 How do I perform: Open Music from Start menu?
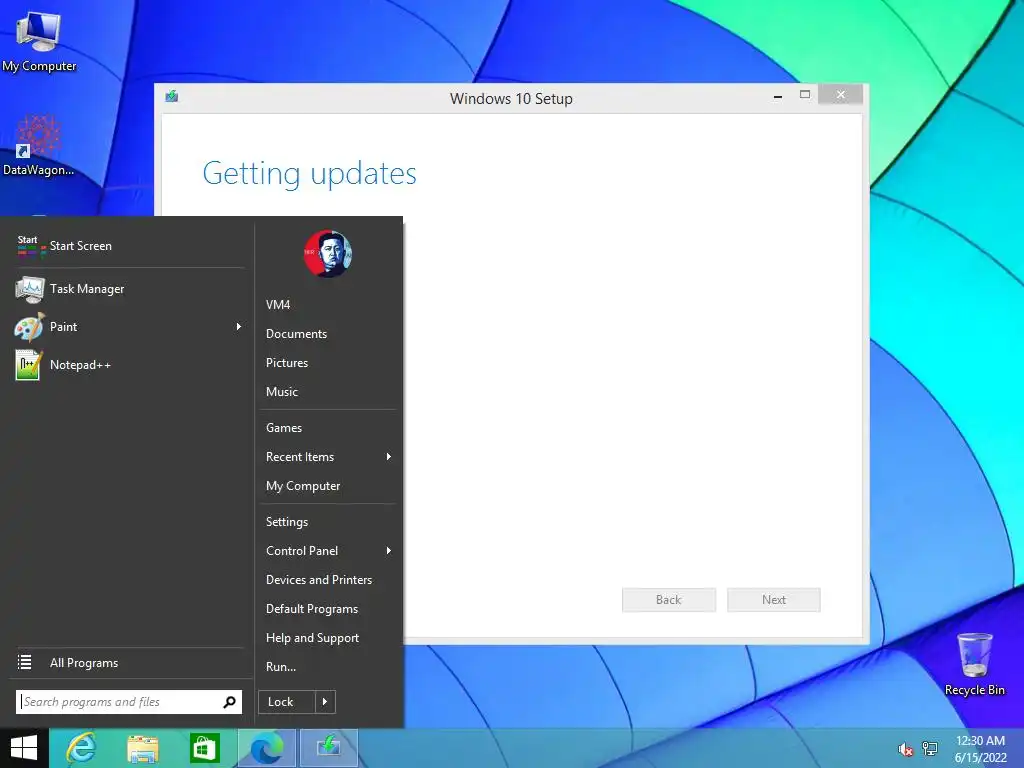(328, 392)
